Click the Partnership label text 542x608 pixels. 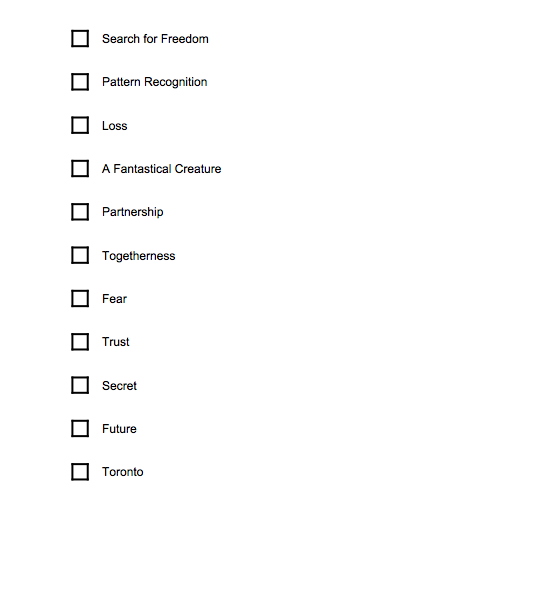133,212
